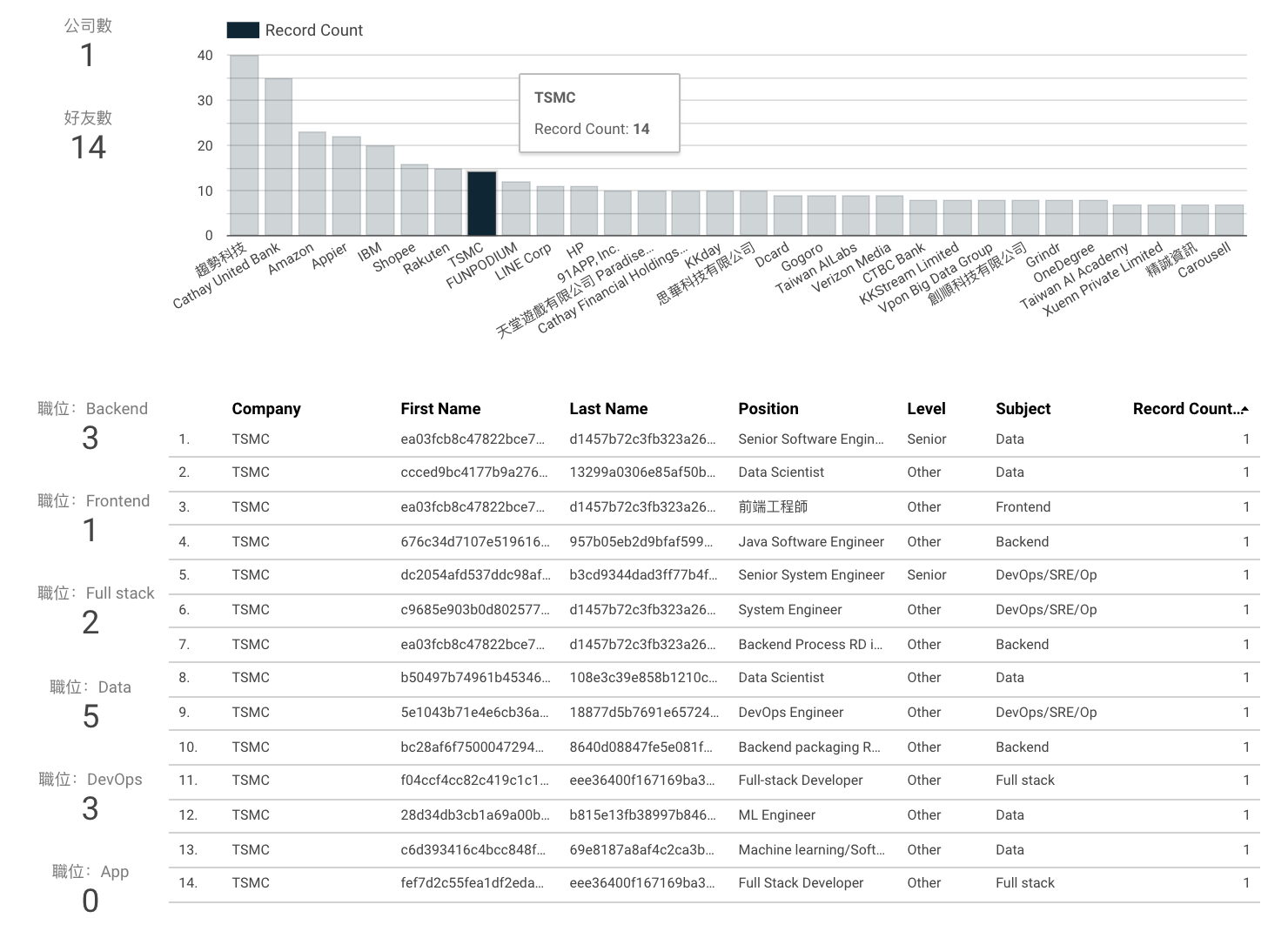The width and height of the screenshot is (1288, 938).
Task: Click first name c6d393416c4bcc848f... in row 13
Action: click(x=473, y=850)
